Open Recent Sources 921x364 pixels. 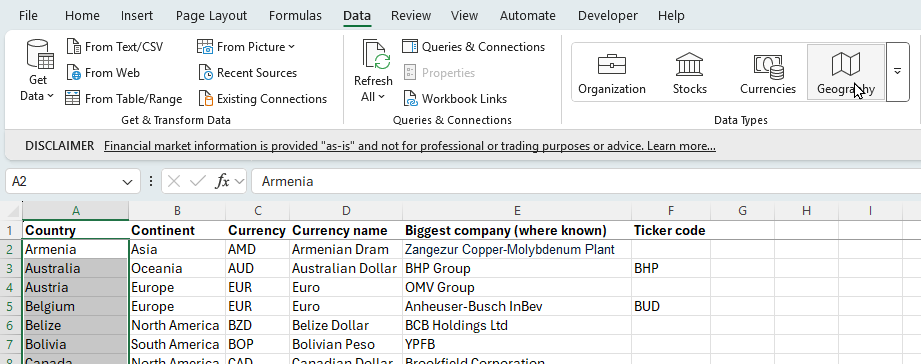pyautogui.click(x=247, y=73)
